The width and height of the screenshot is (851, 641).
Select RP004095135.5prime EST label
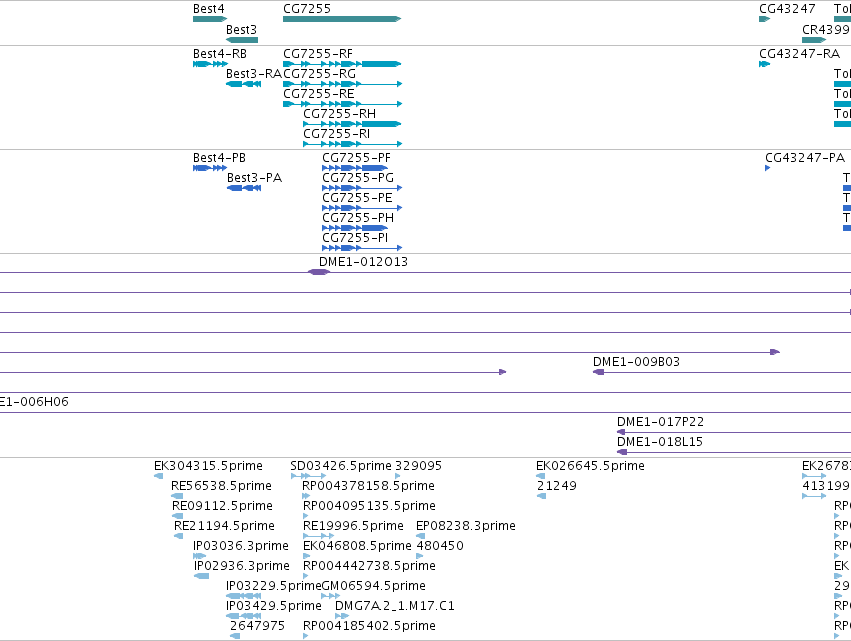pyautogui.click(x=369, y=506)
